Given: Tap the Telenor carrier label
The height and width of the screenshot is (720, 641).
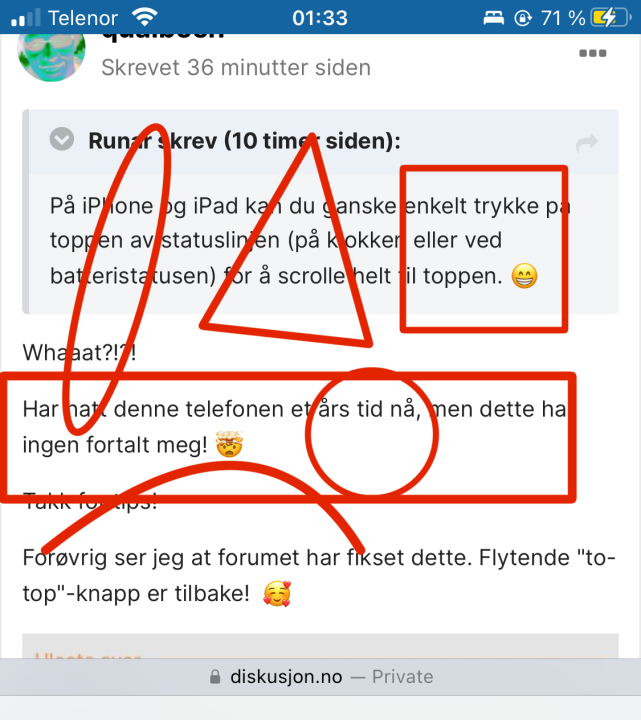Looking at the screenshot, I should pos(83,18).
